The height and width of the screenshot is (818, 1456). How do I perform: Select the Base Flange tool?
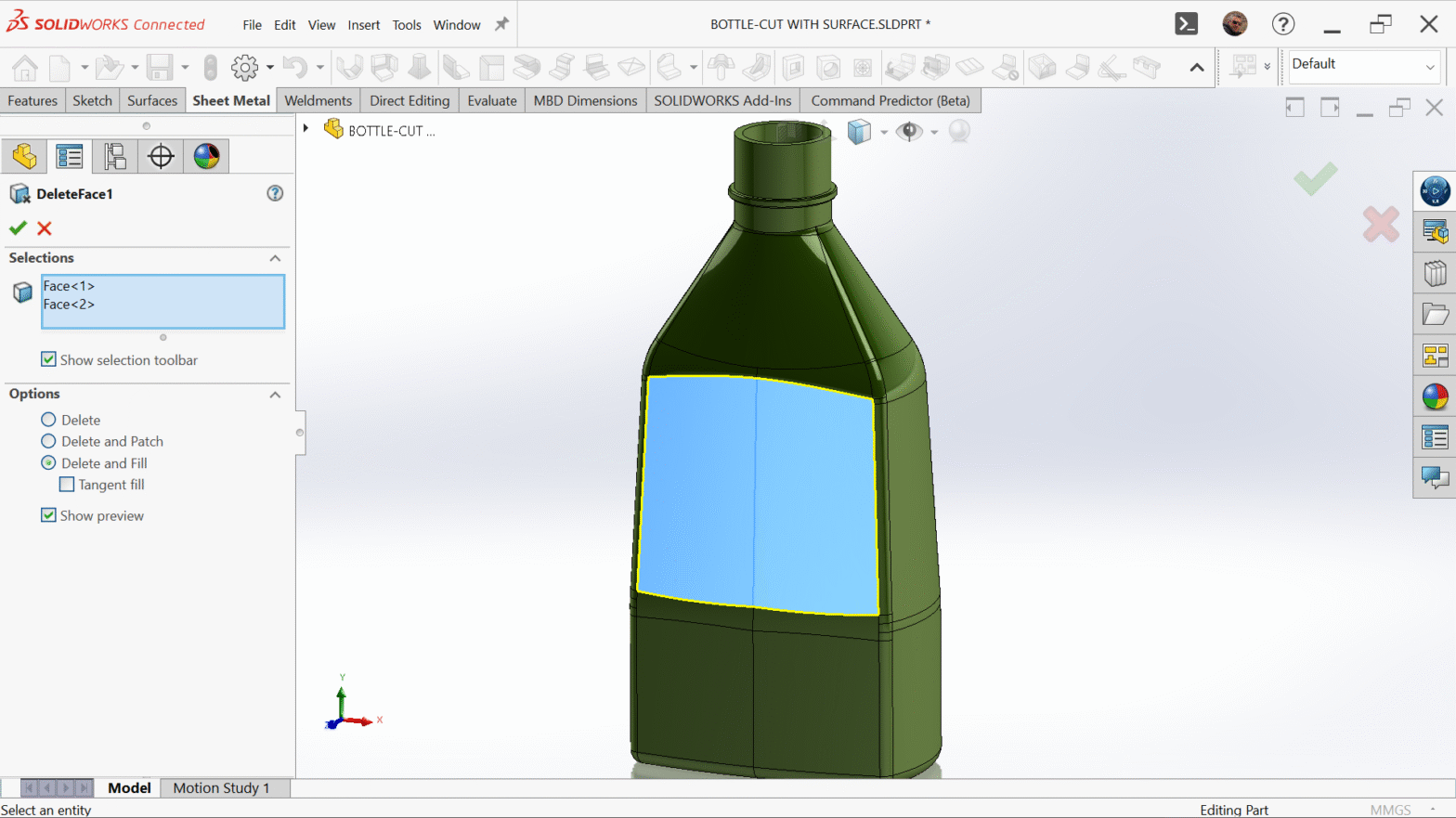[x=350, y=67]
